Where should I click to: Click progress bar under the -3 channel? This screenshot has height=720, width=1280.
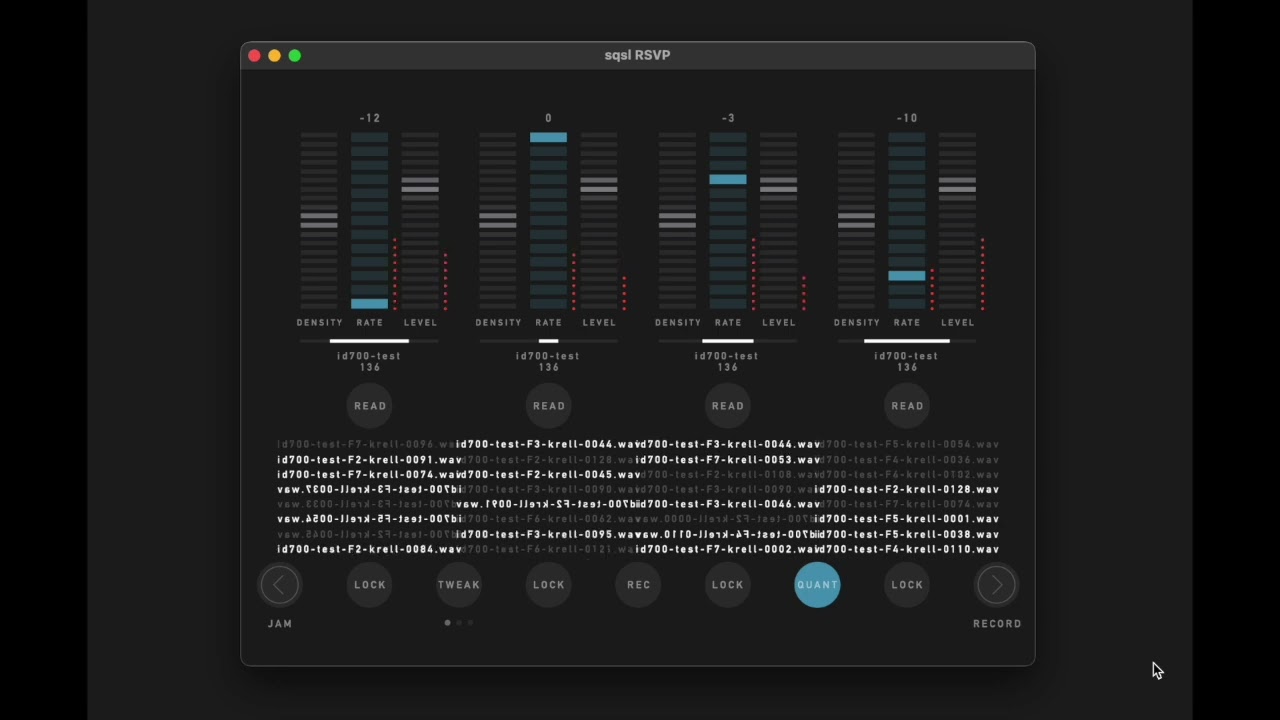click(727, 341)
